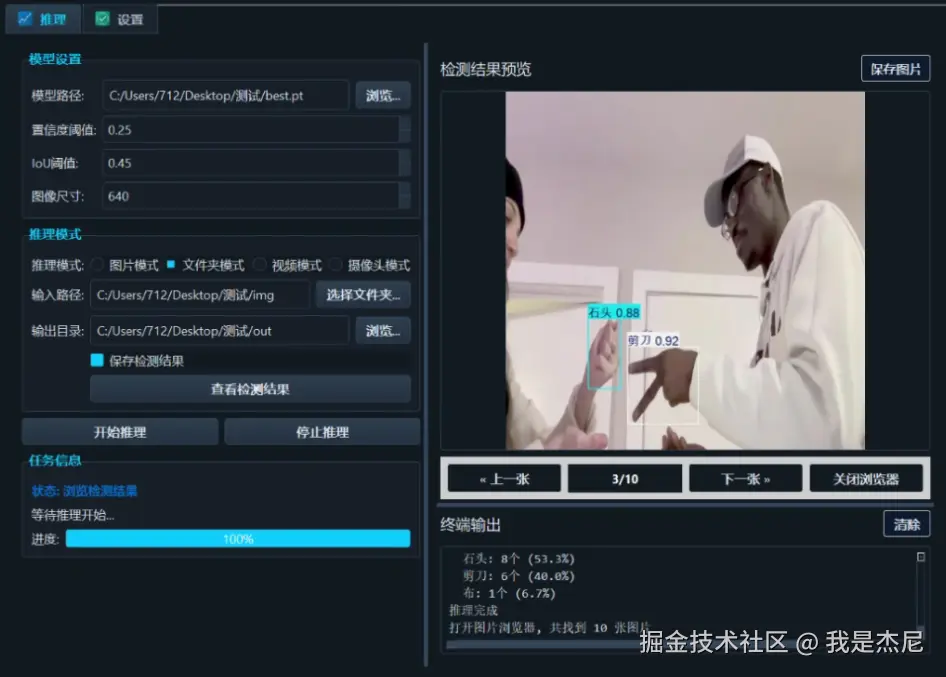
Task: Clear terminal output with 清除
Action: pyautogui.click(x=906, y=523)
